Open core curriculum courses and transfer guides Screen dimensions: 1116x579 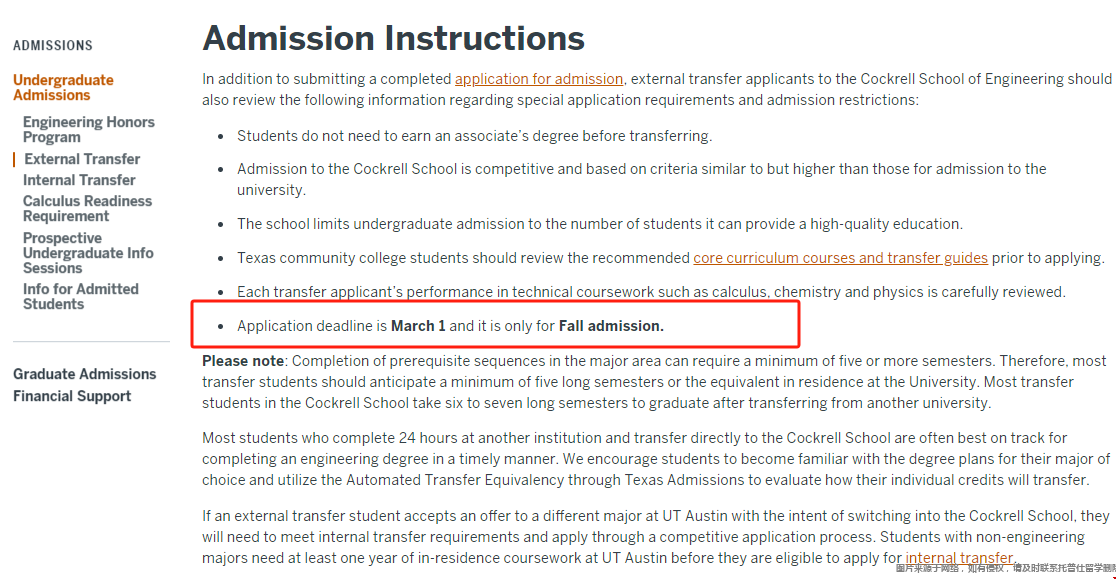[x=840, y=257]
